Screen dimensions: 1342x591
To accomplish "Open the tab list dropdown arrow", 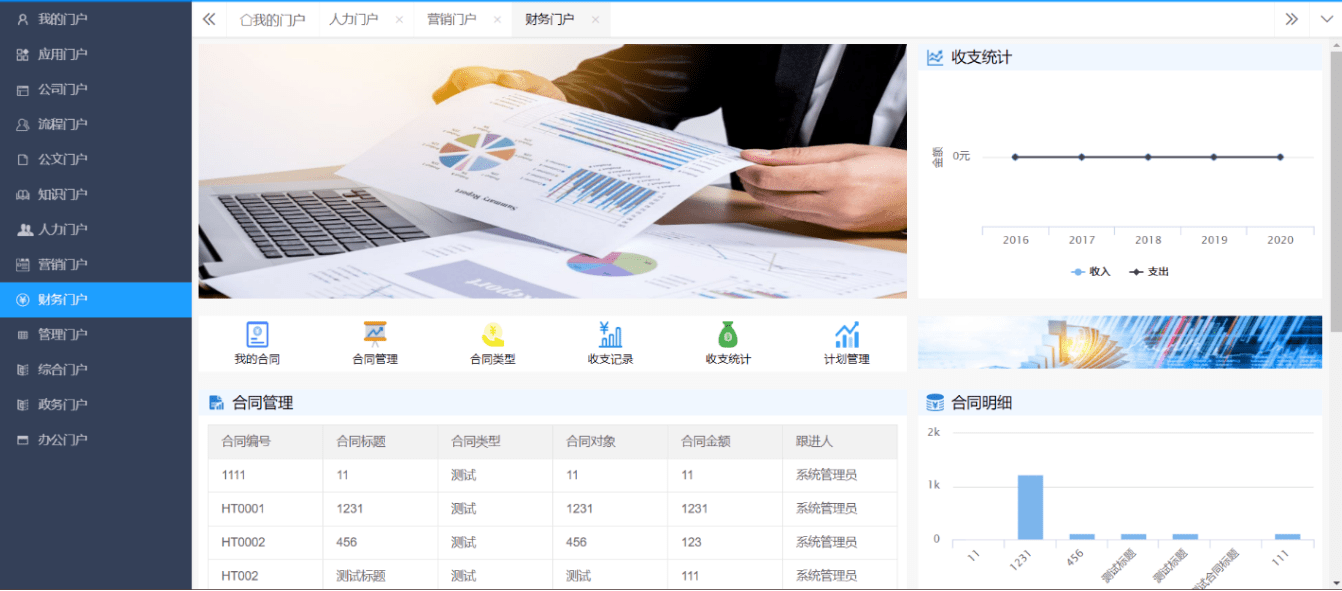I will [1326, 19].
